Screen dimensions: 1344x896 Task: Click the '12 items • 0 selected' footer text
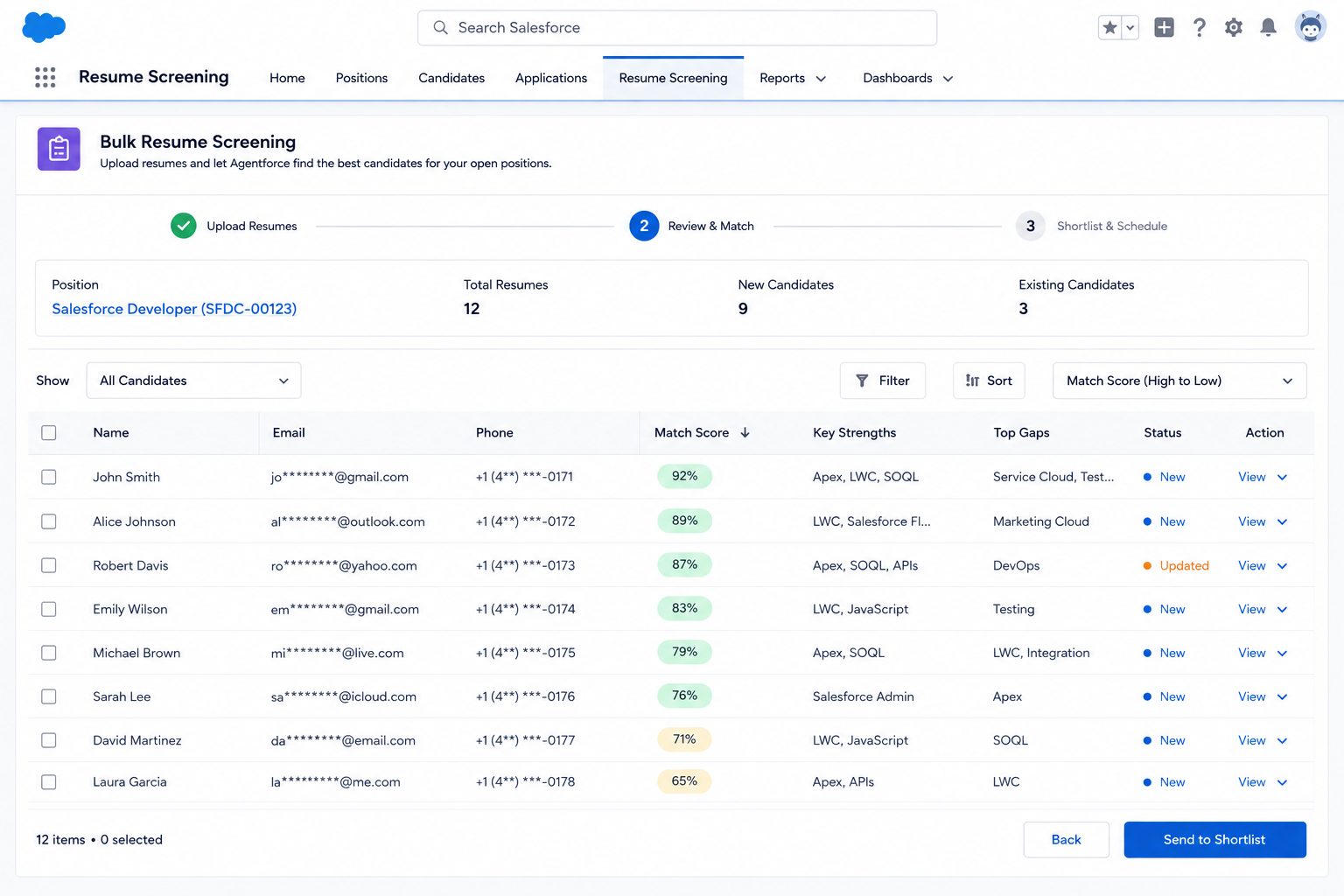tap(99, 840)
